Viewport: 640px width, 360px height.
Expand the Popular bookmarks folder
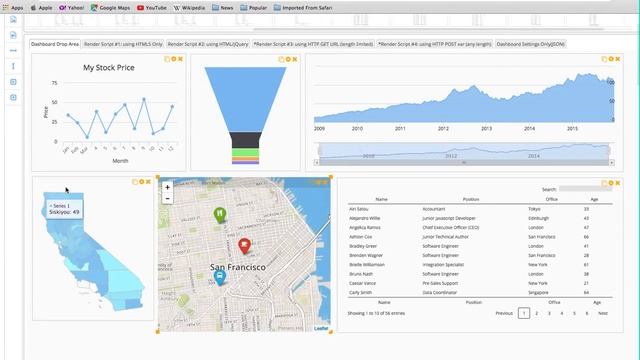tap(253, 7)
